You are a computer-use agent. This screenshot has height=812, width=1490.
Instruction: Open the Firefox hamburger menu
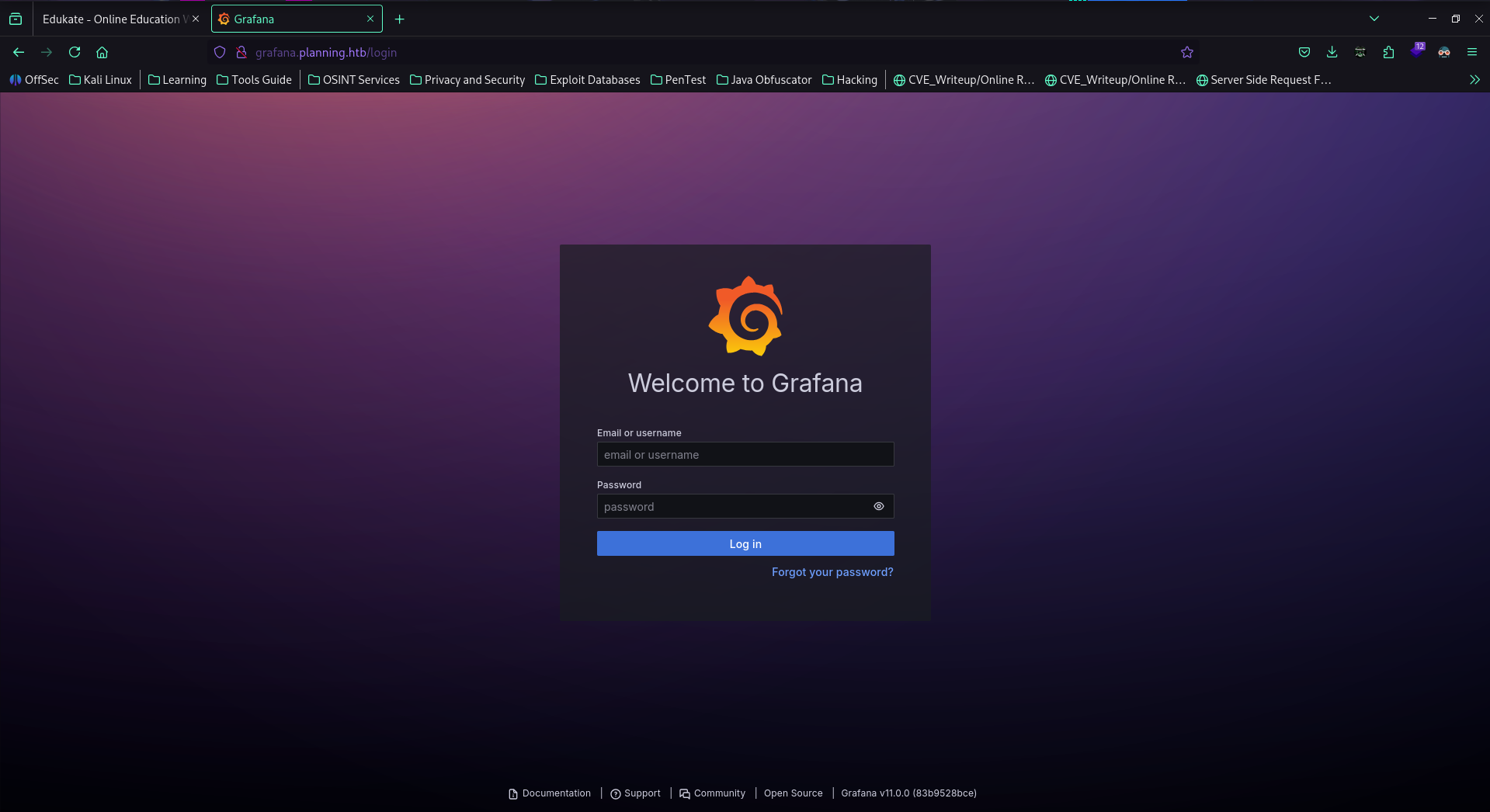click(x=1471, y=52)
